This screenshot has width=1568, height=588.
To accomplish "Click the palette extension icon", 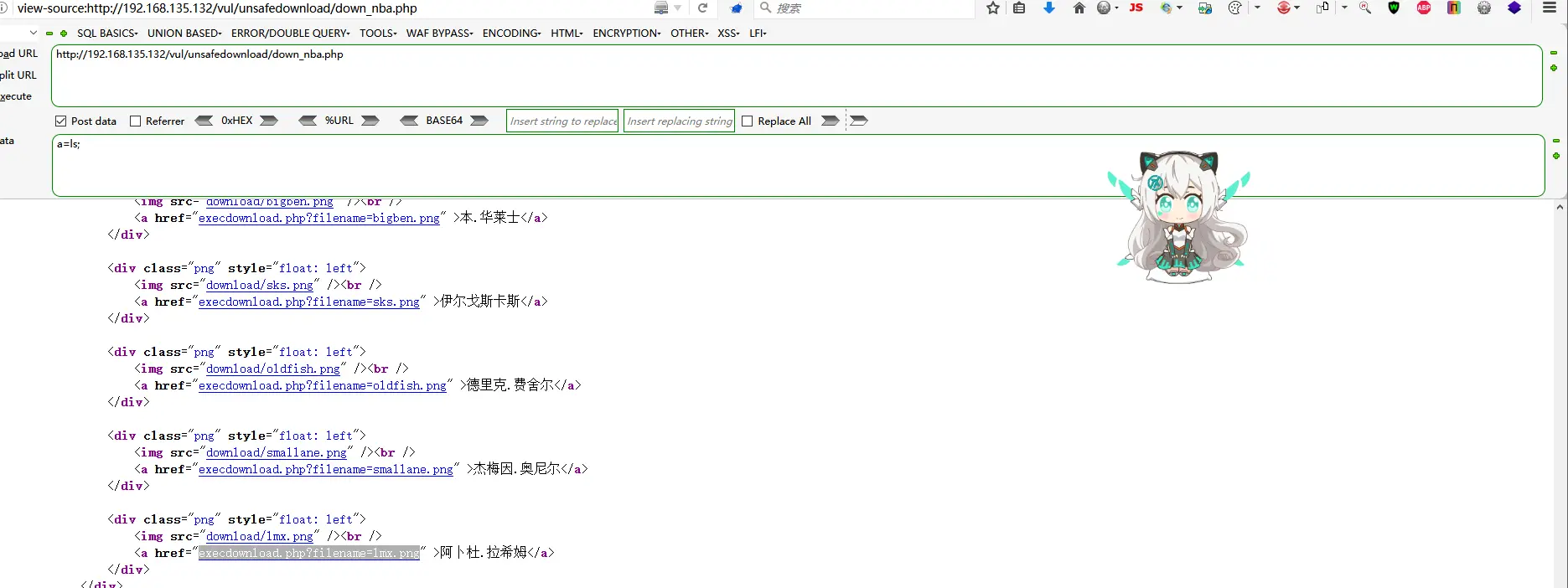I will [x=1234, y=8].
